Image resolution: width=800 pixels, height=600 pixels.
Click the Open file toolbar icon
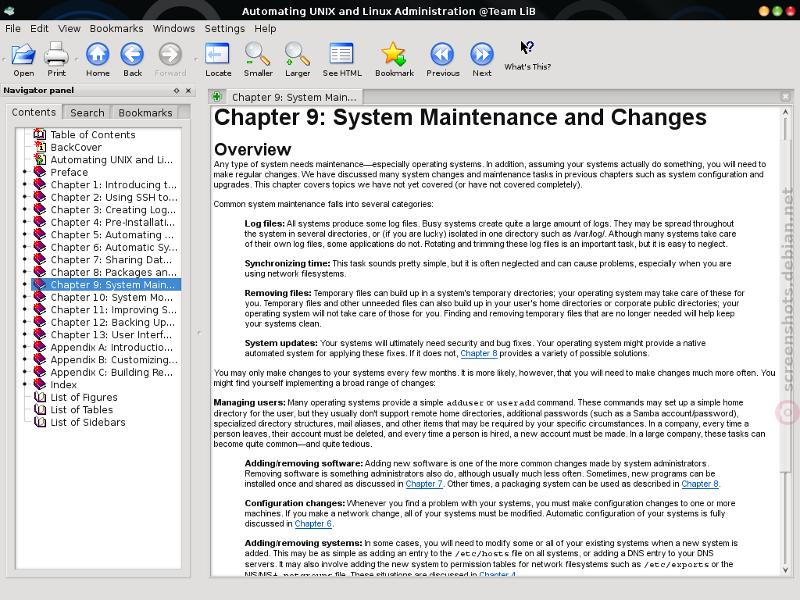tap(23, 54)
